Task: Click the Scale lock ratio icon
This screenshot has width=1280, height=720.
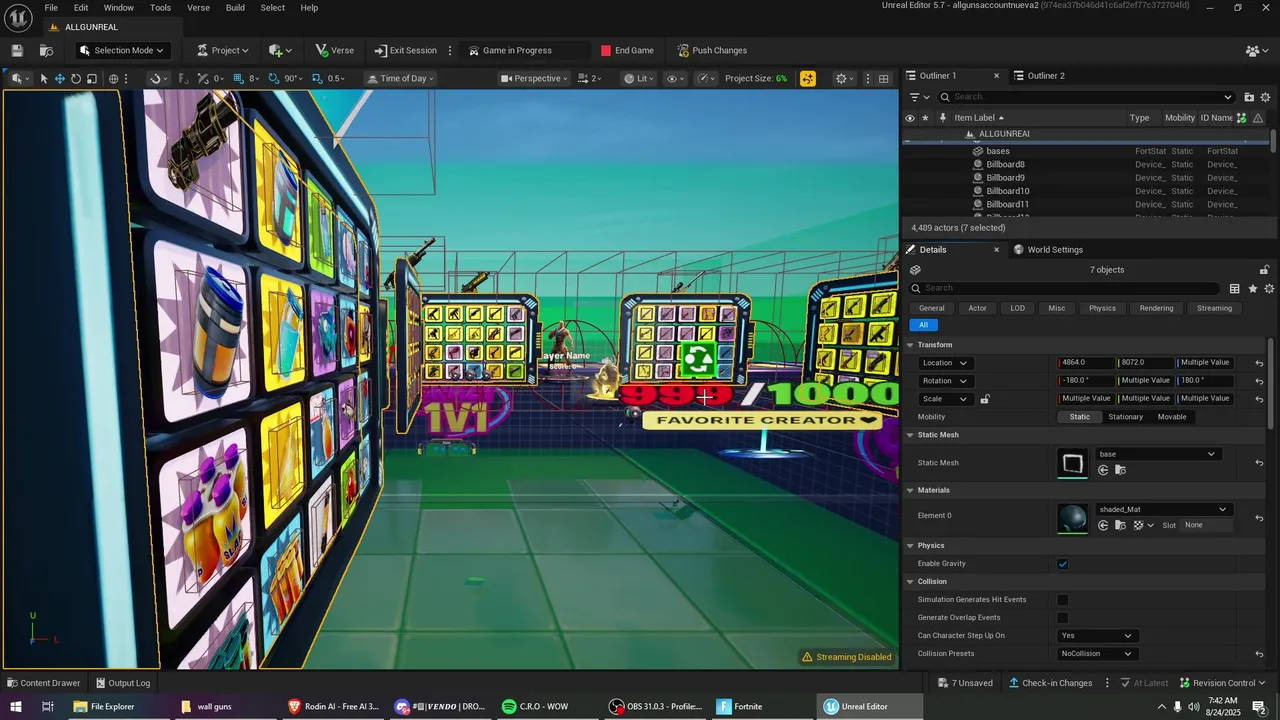Action: pyautogui.click(x=985, y=399)
